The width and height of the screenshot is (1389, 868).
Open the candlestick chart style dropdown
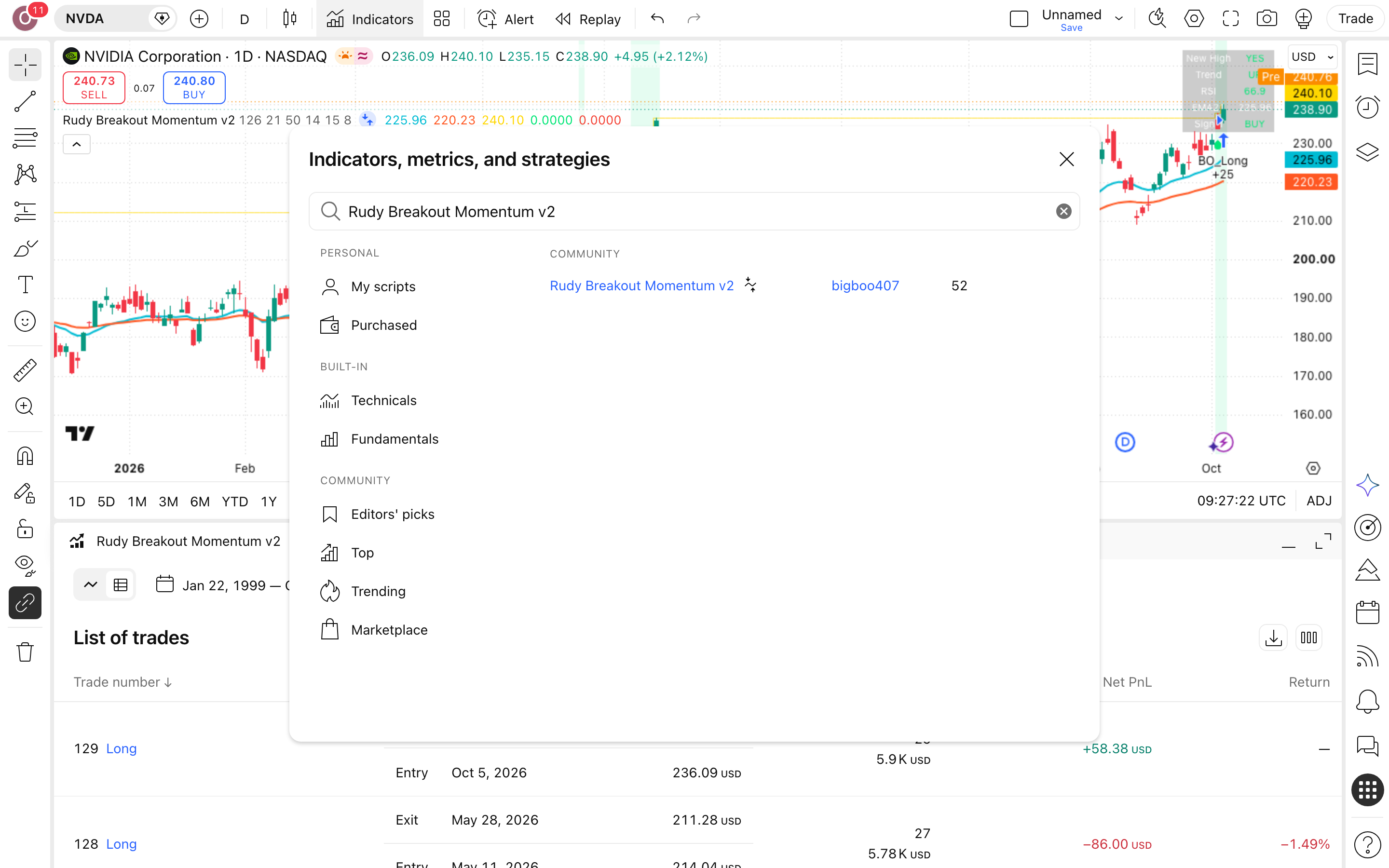tap(290, 19)
